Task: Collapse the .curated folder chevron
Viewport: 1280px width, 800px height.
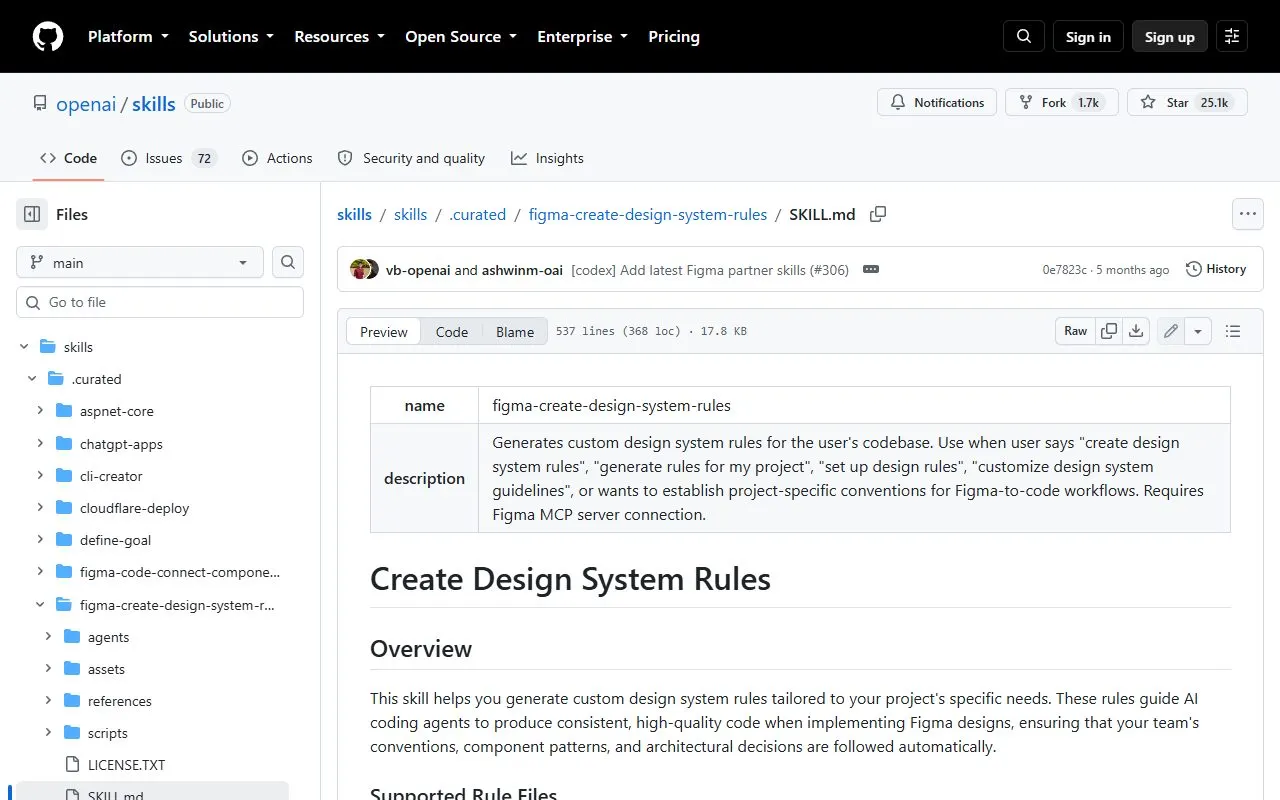Action: coord(32,379)
